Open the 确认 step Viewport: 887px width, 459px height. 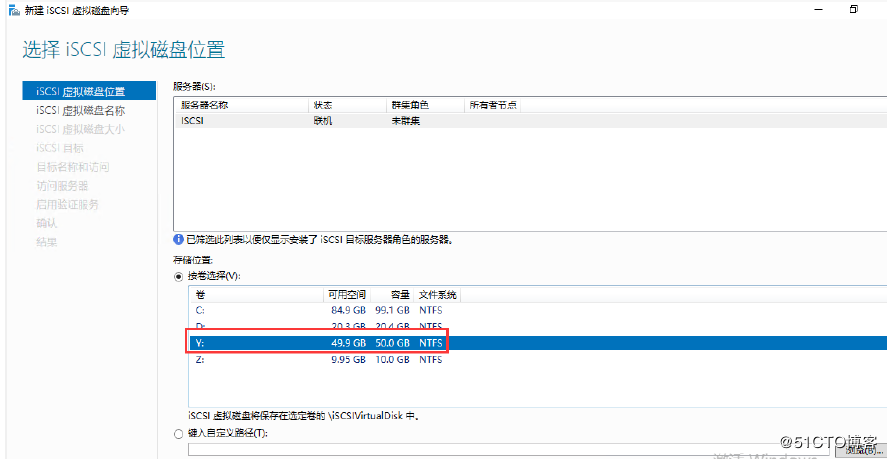pos(47,223)
